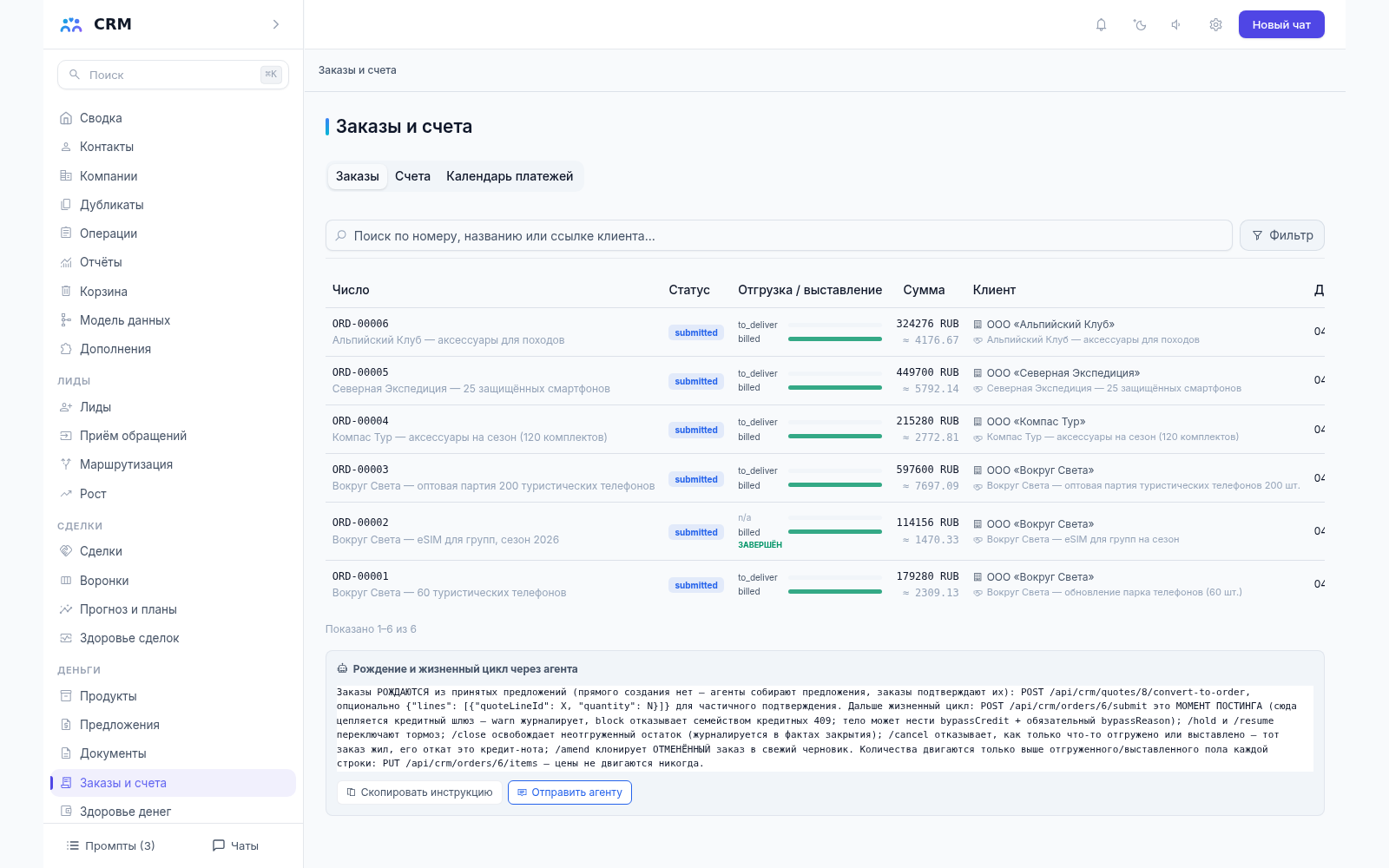Click submitted status badge of ORD-00003
Image resolution: width=1389 pixels, height=868 pixels.
[x=696, y=479]
